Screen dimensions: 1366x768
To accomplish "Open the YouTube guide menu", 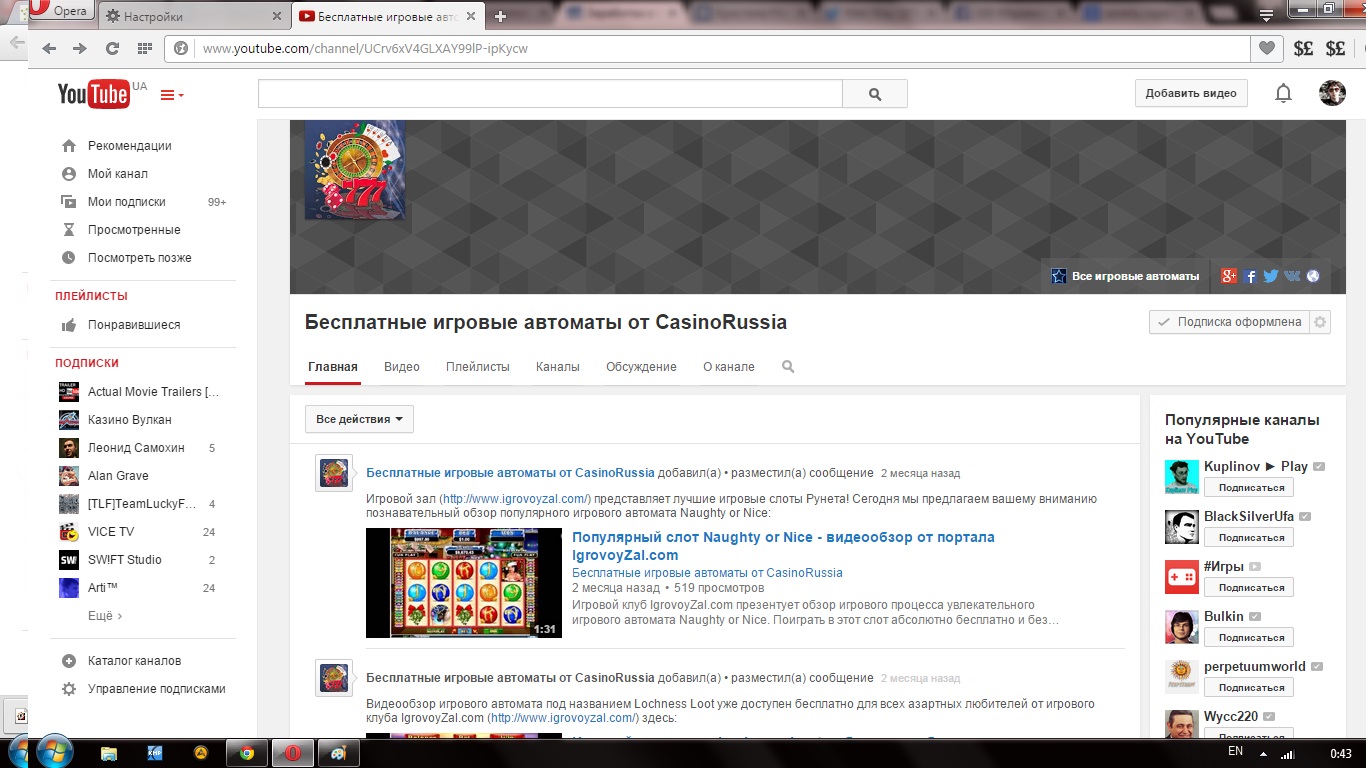I will click(x=172, y=95).
